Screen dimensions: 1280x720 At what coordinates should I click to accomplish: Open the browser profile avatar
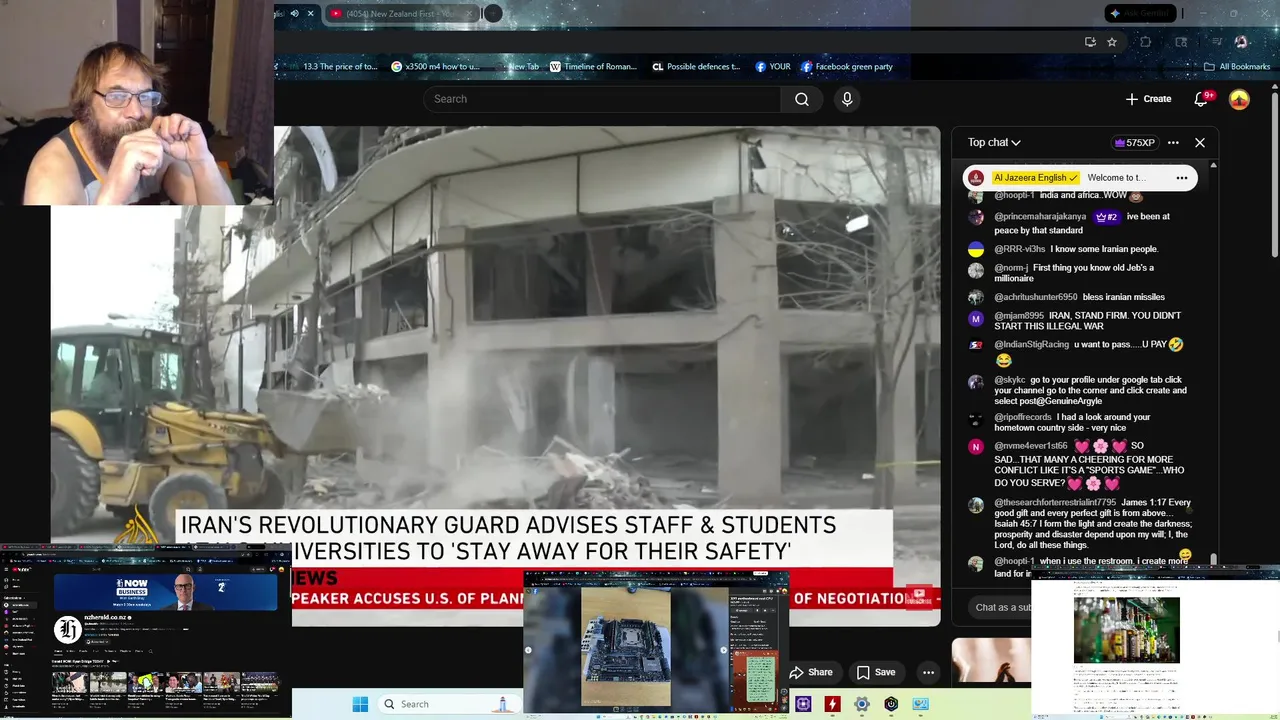(1241, 42)
